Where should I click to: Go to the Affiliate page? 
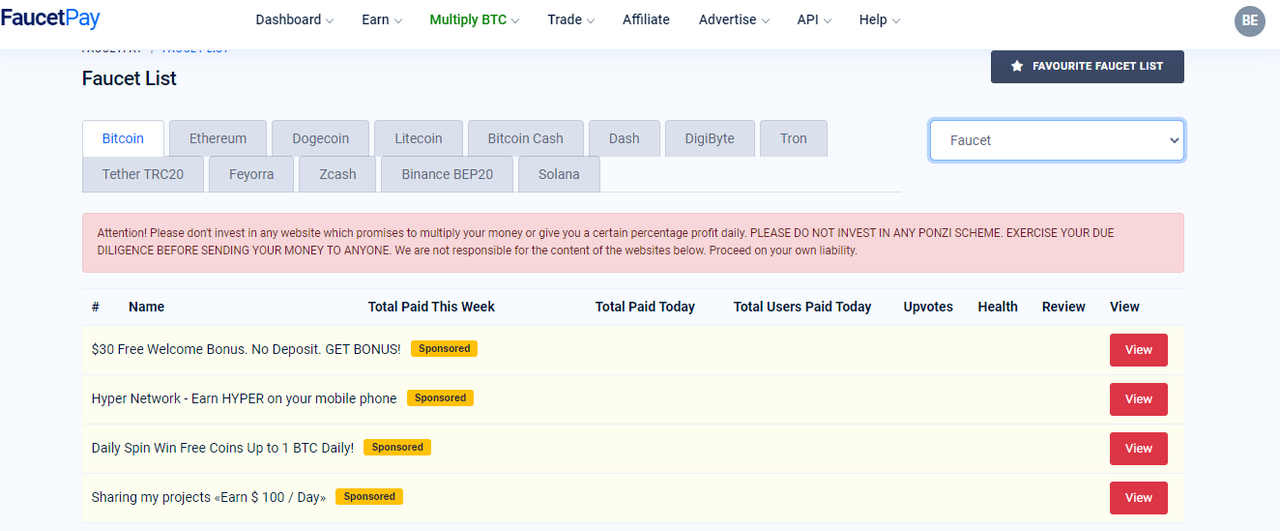click(x=646, y=20)
